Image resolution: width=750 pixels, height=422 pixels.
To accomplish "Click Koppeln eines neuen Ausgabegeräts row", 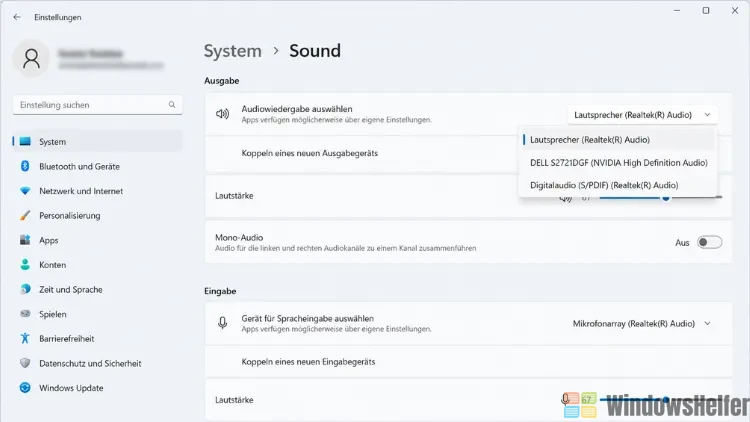I will (x=468, y=154).
